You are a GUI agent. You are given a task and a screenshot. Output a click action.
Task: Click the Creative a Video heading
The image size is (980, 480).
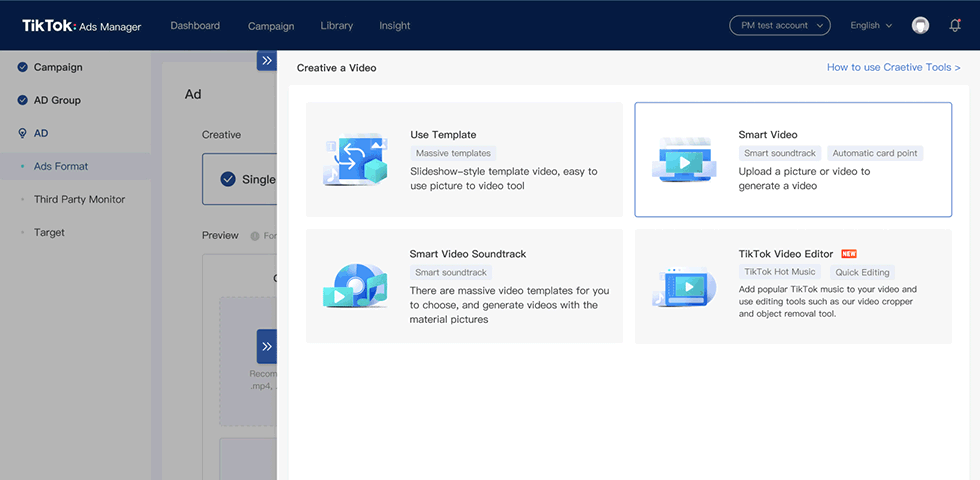click(336, 68)
